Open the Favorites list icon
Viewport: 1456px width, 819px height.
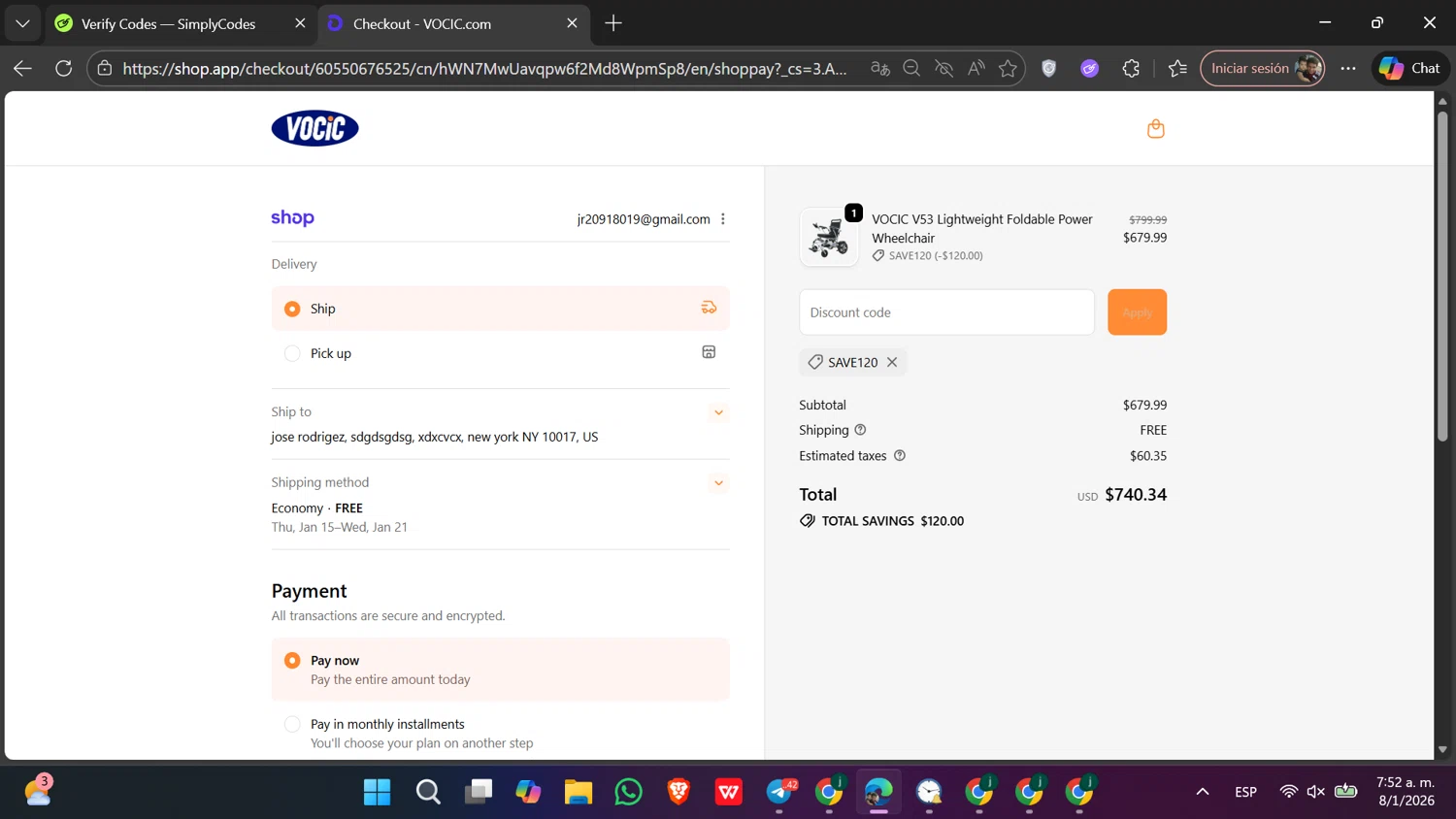(1177, 68)
